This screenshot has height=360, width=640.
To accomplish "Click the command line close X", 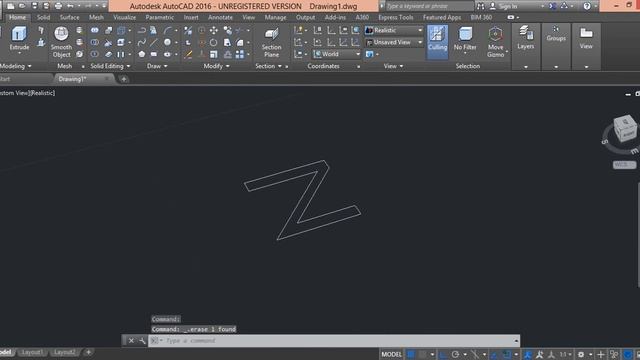I will pyautogui.click(x=131, y=340).
